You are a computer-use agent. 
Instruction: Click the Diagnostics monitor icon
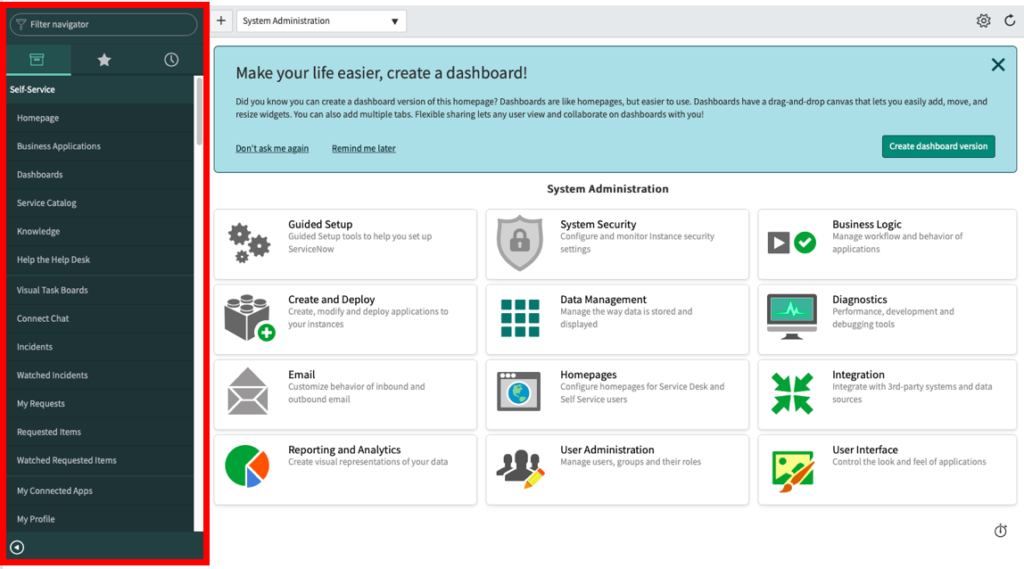pyautogui.click(x=792, y=317)
